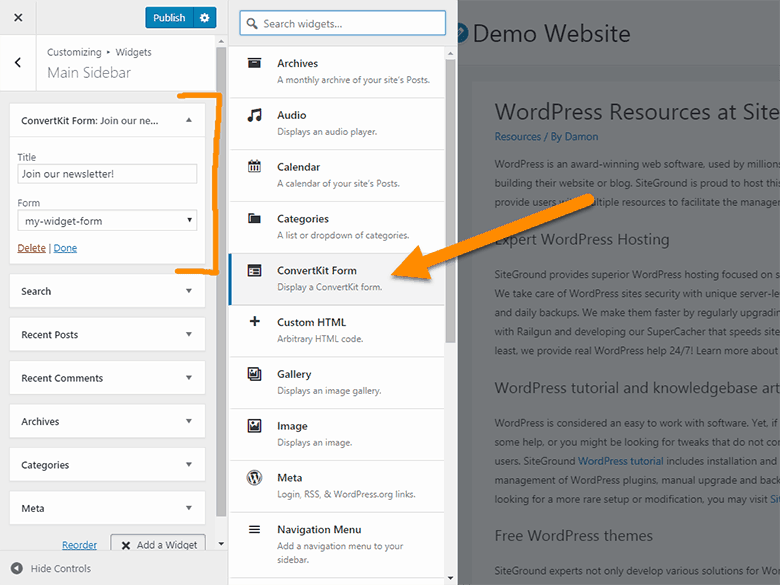Viewport: 780px width, 585px height.
Task: Click sidebar panel scroll-down arrow
Action: tap(221, 544)
